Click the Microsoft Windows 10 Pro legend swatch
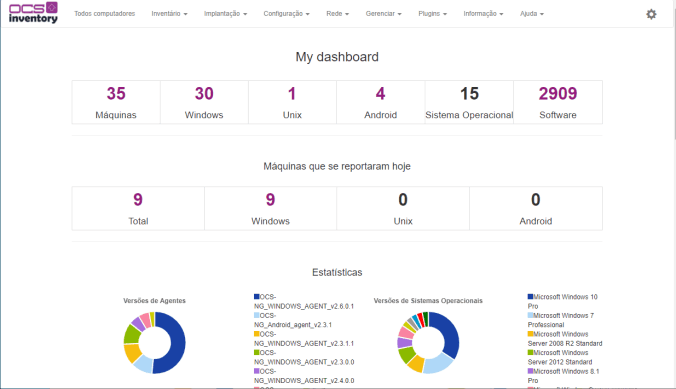 click(x=530, y=297)
